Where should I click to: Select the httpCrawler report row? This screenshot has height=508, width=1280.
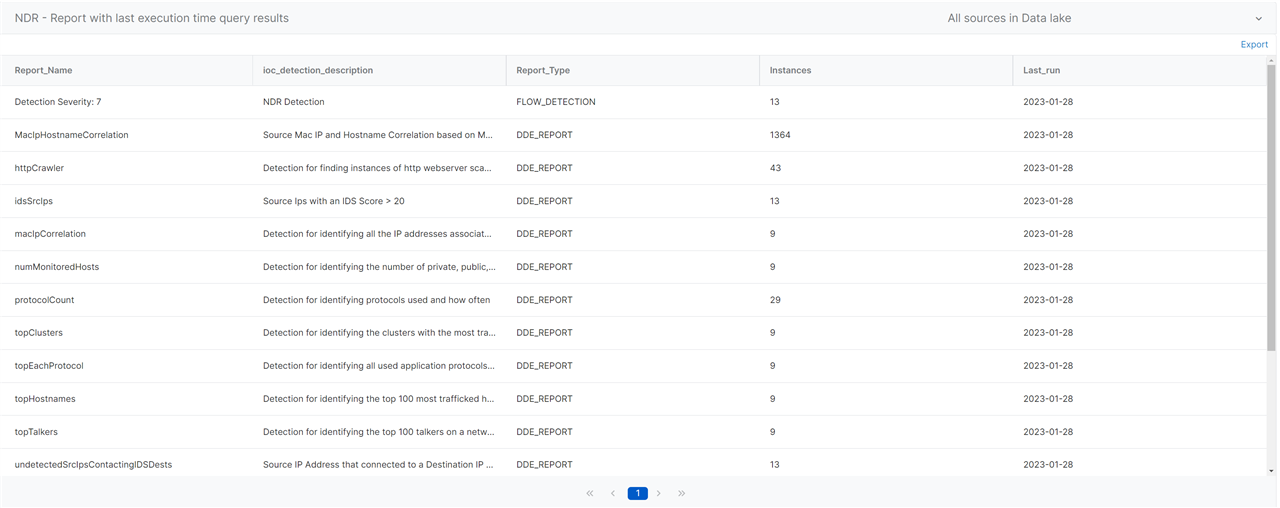(x=633, y=168)
